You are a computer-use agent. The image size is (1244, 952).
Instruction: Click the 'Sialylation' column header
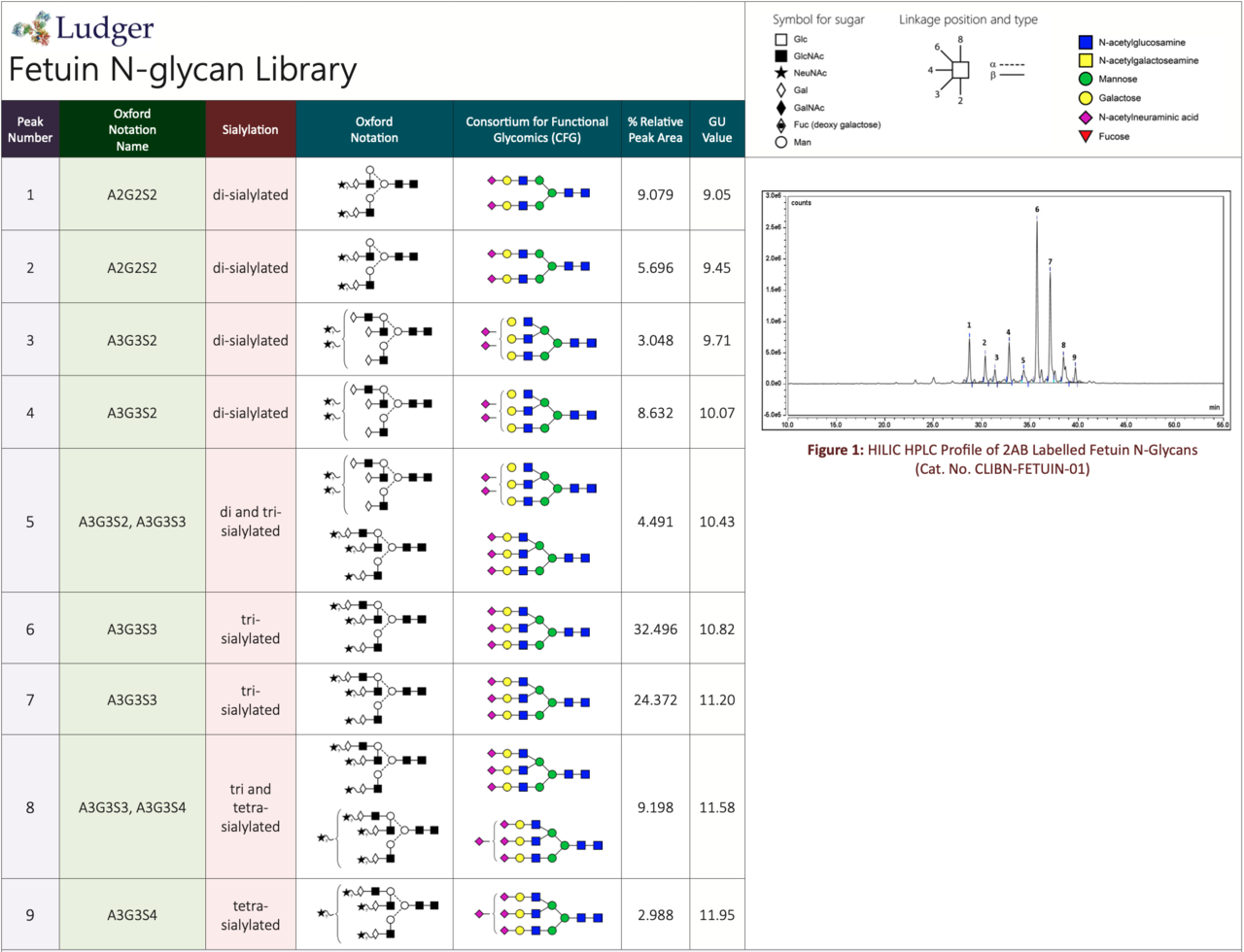coord(251,128)
